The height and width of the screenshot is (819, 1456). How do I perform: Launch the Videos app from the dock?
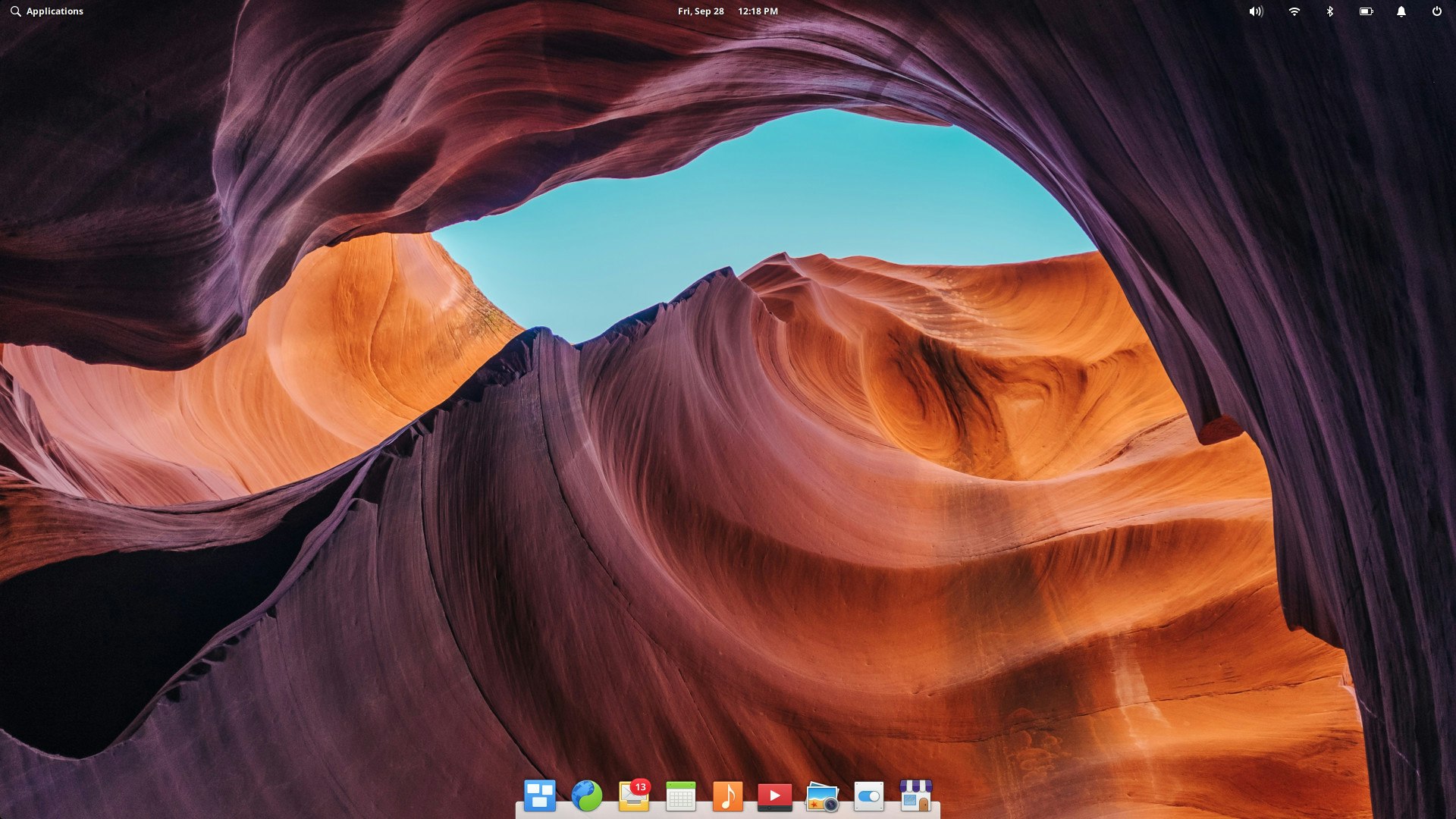[775, 796]
